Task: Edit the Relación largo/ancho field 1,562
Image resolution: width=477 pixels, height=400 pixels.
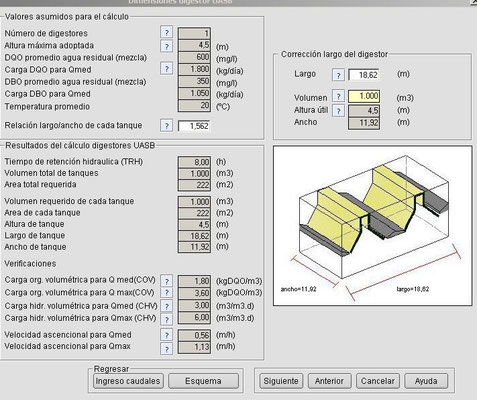Action: 194,126
